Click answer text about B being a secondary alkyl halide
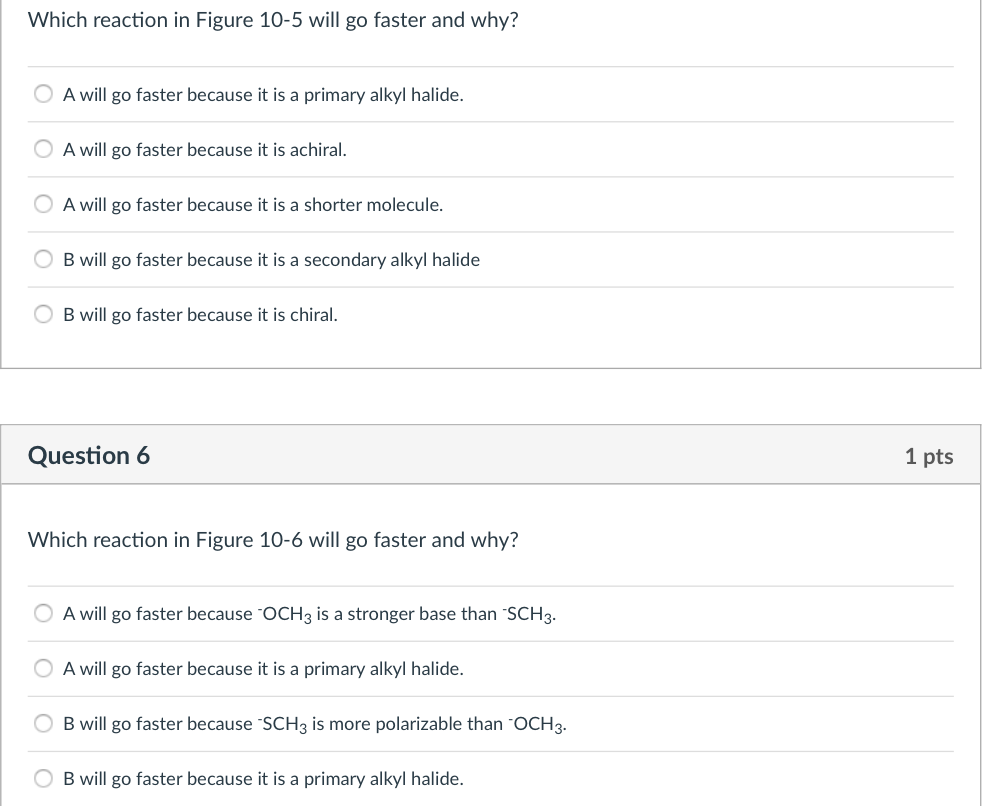The image size is (989, 806). (271, 260)
